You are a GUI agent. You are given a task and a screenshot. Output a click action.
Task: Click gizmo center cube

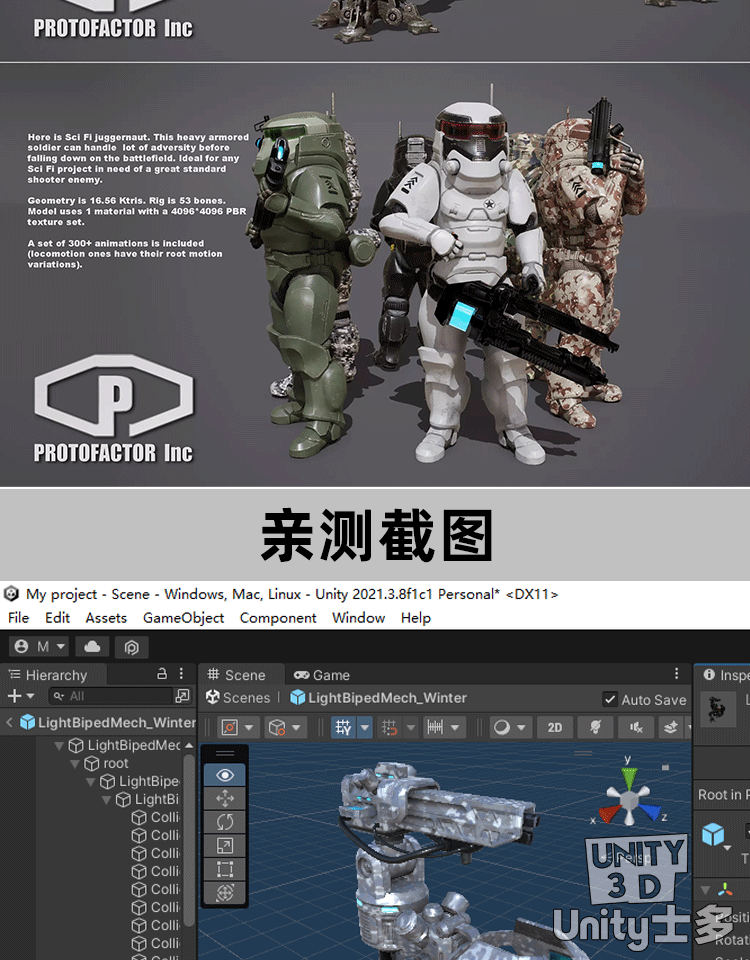pyautogui.click(x=629, y=800)
